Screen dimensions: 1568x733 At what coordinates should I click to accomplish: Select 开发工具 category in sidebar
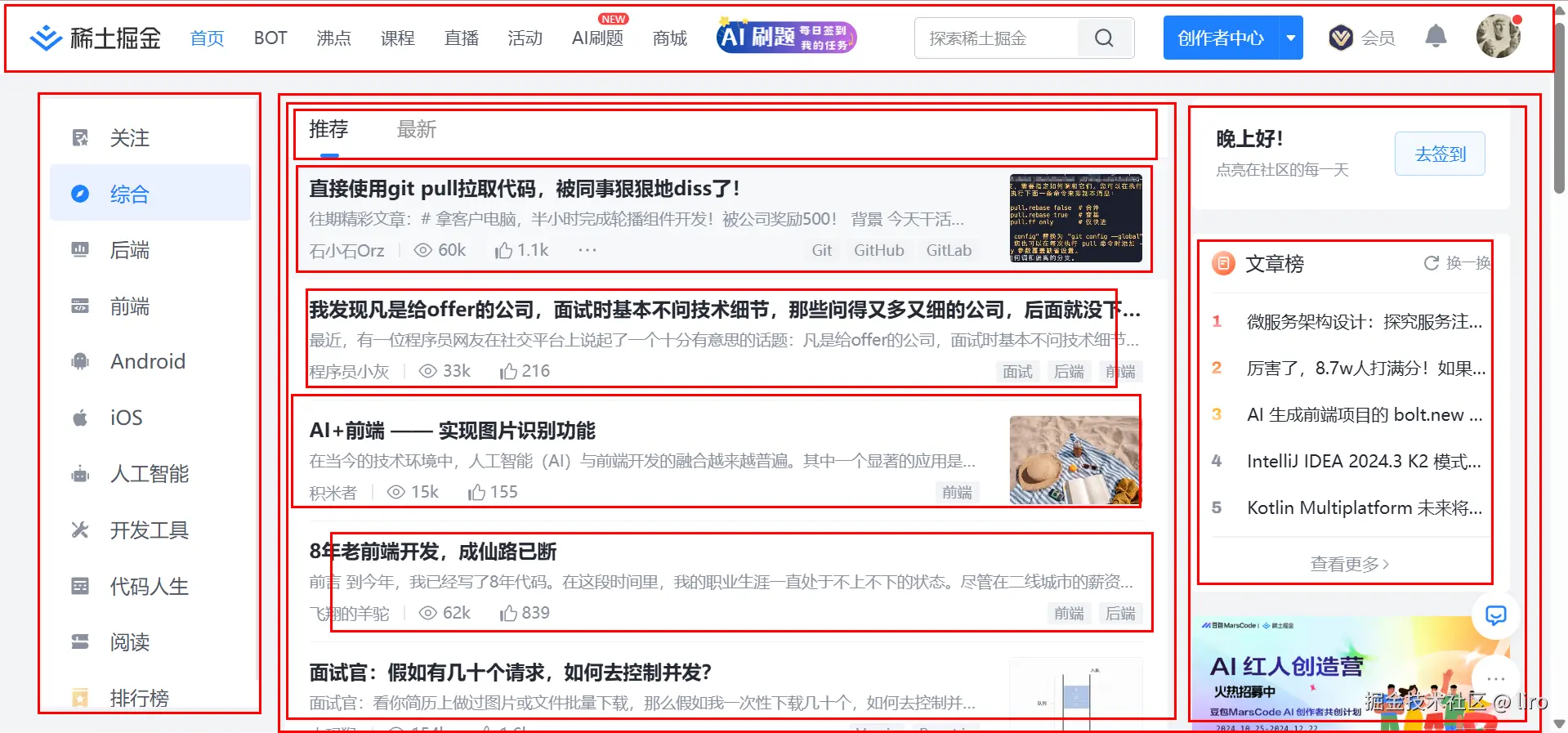point(150,530)
